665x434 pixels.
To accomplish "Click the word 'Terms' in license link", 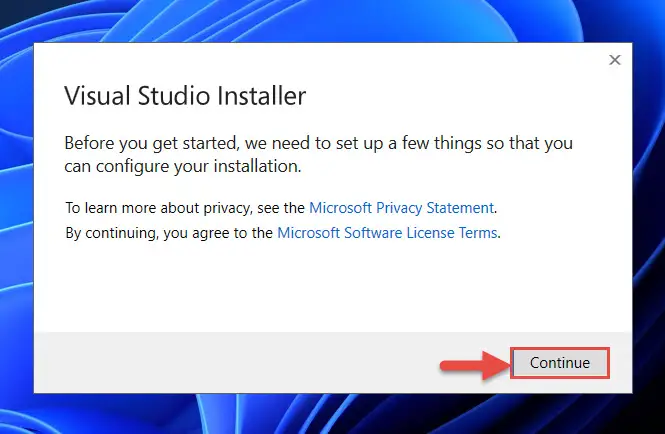I will coord(474,233).
